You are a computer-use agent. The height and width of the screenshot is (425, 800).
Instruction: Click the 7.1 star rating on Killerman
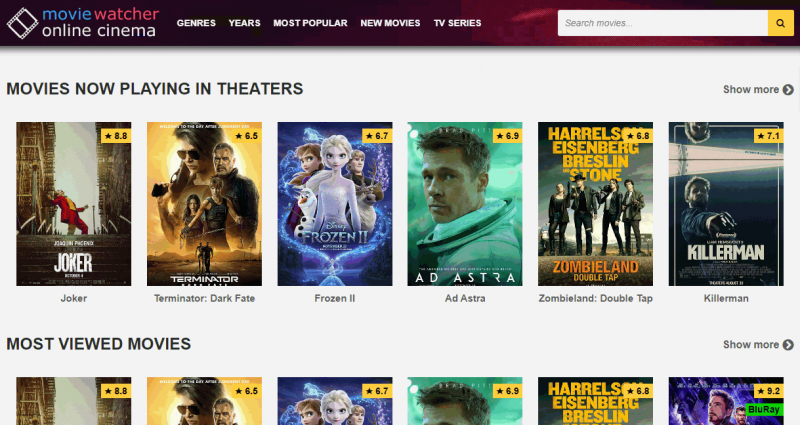(766, 135)
